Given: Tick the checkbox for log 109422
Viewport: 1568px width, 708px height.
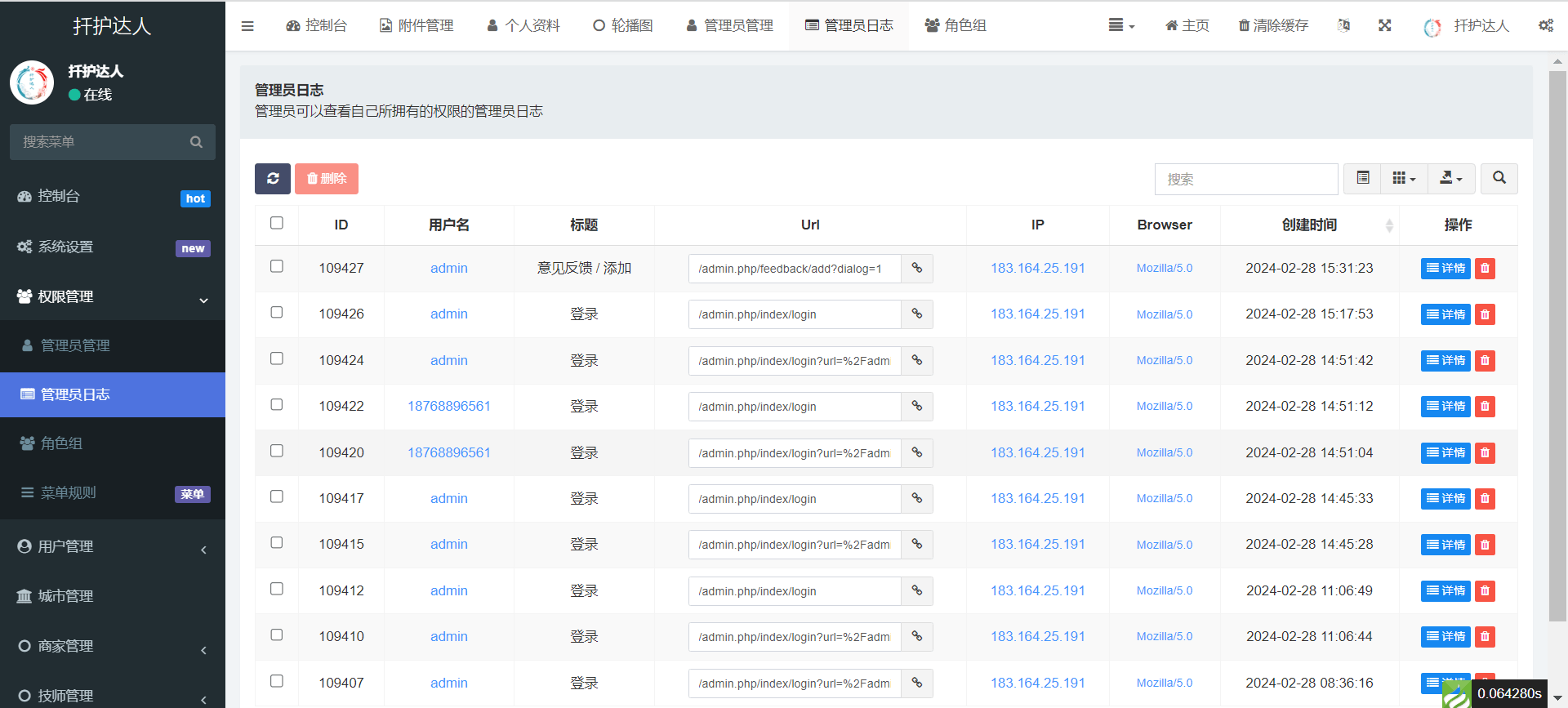Looking at the screenshot, I should point(277,405).
